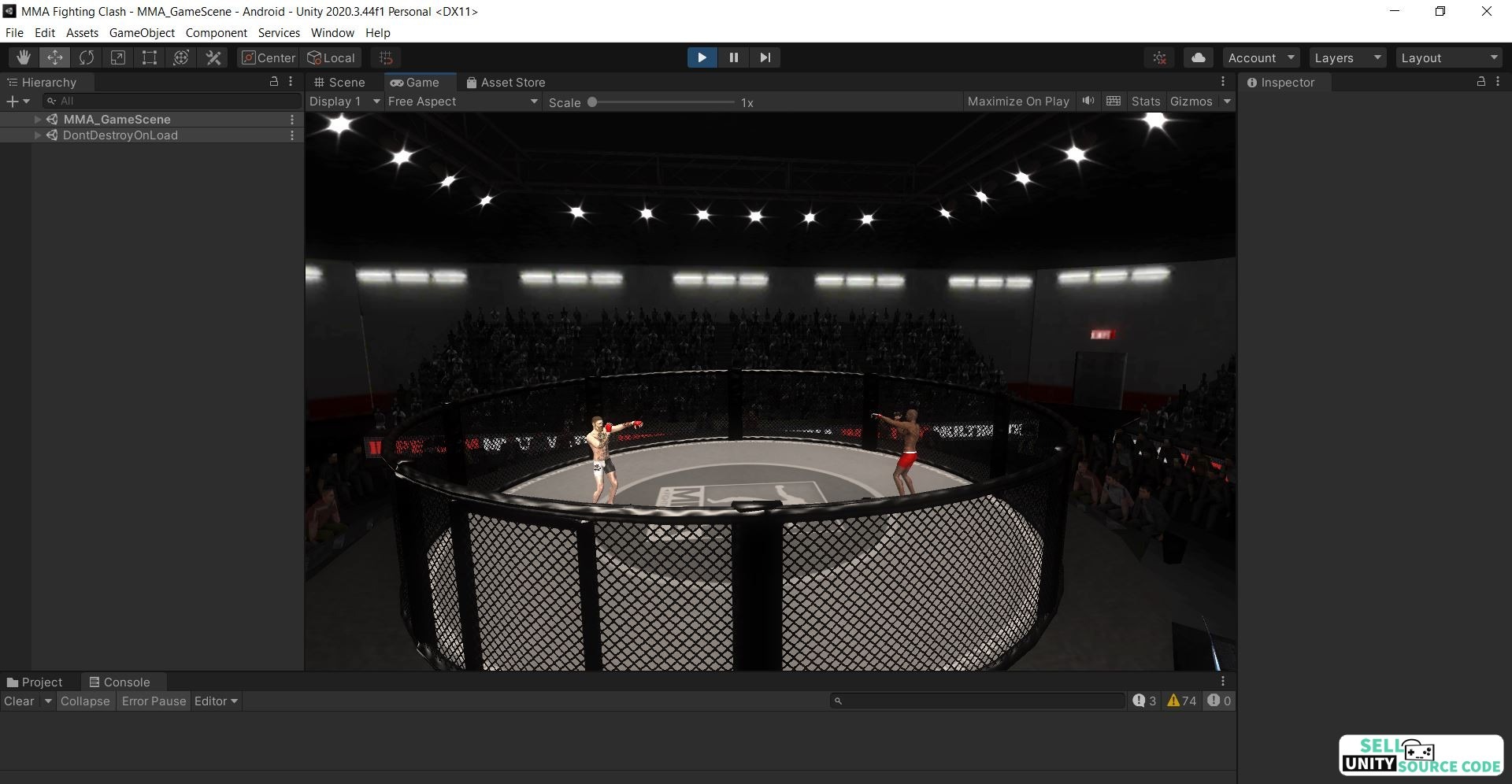1512x784 pixels.
Task: Pause the game with Pause button
Action: tap(733, 57)
